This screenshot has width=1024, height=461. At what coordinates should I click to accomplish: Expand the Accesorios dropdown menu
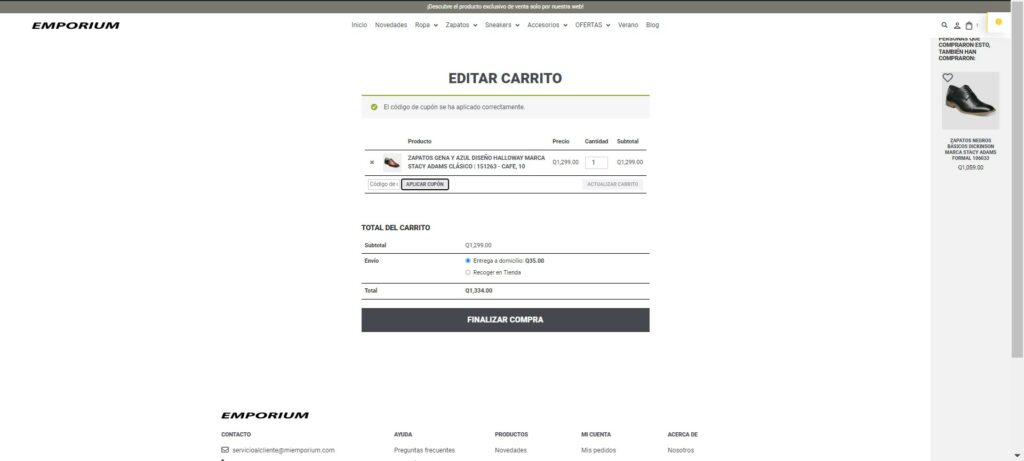pyautogui.click(x=547, y=25)
